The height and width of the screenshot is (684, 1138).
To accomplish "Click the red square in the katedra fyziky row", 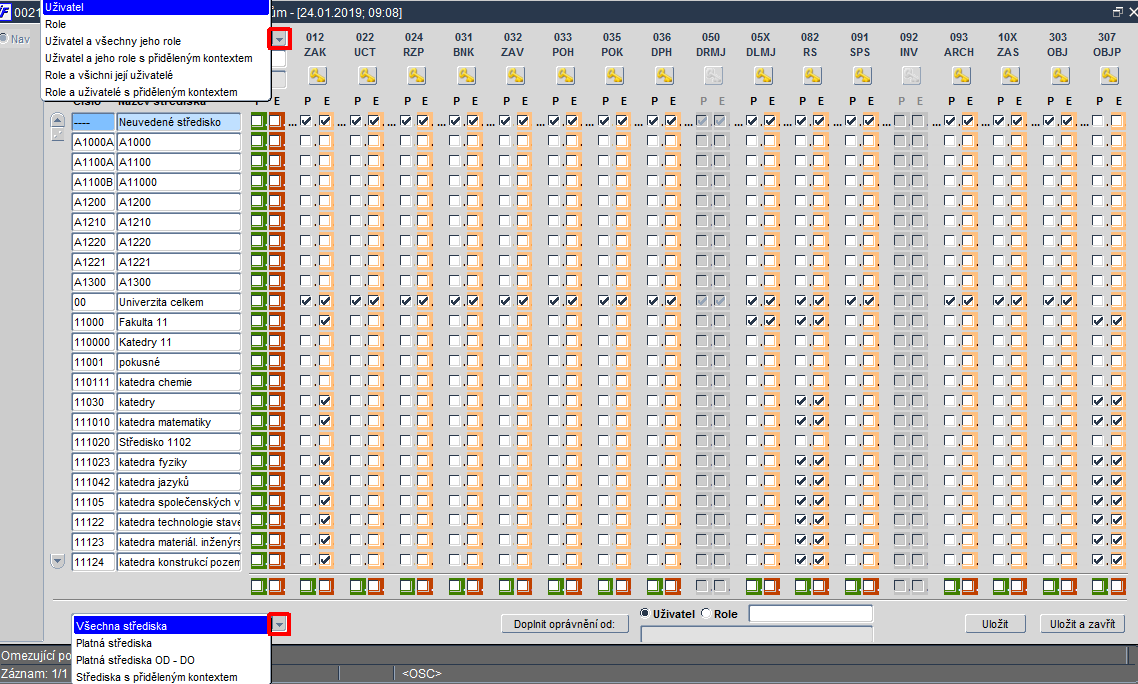I will [x=276, y=461].
